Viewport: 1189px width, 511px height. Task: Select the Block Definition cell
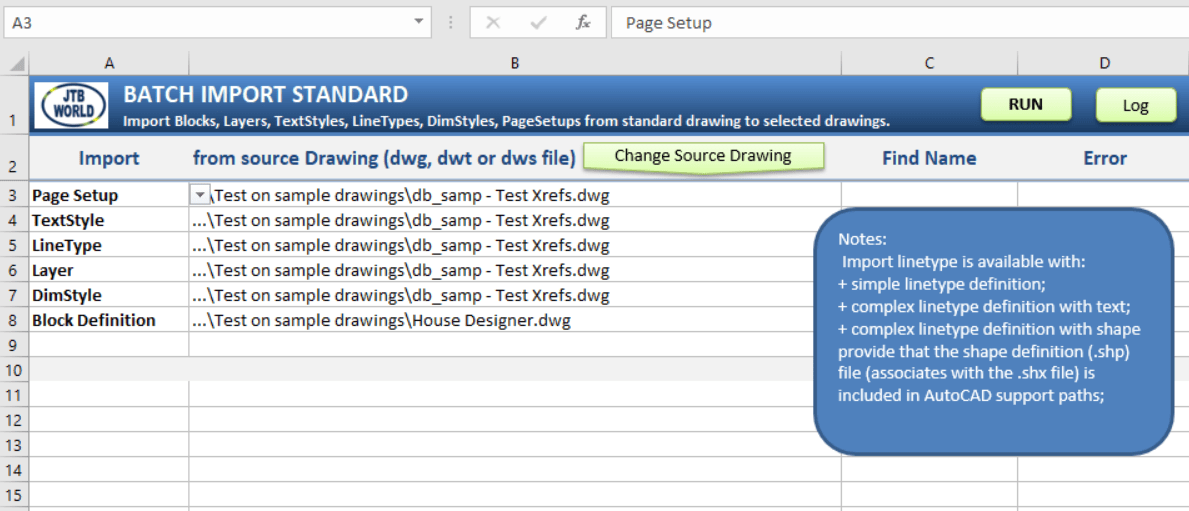[x=109, y=320]
